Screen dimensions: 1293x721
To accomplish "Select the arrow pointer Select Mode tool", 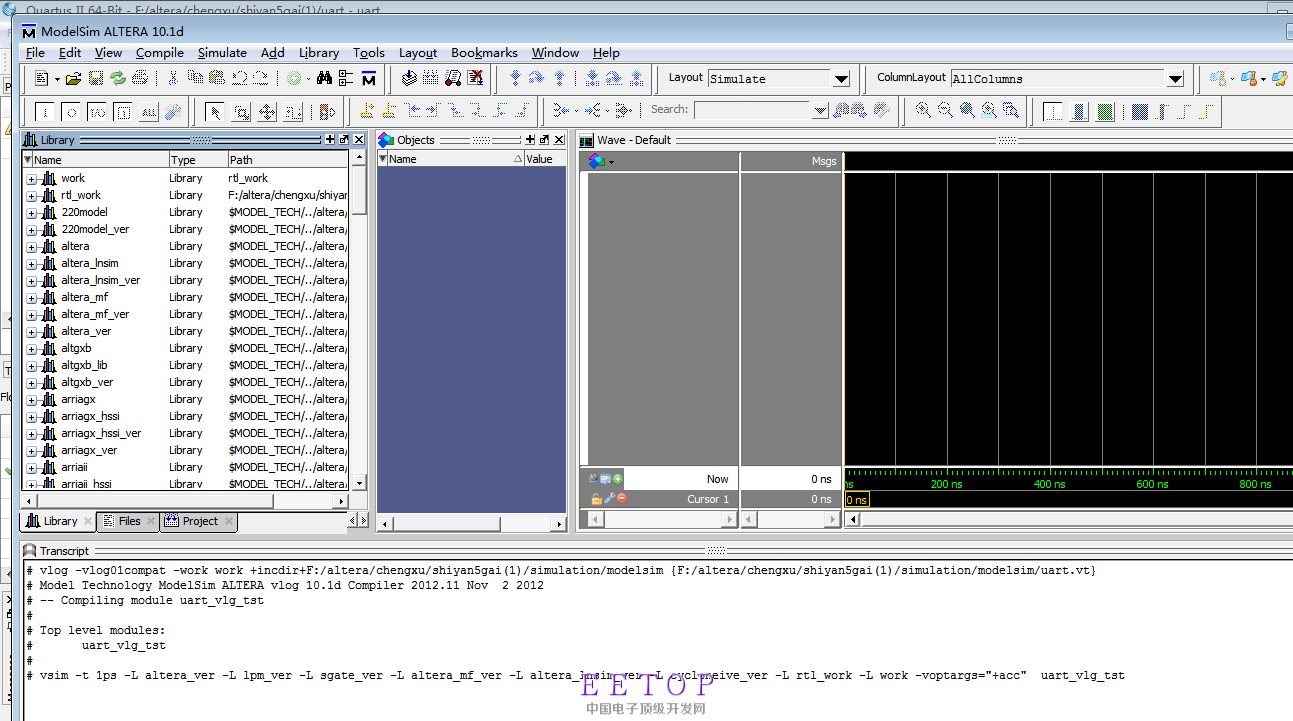I will point(214,111).
